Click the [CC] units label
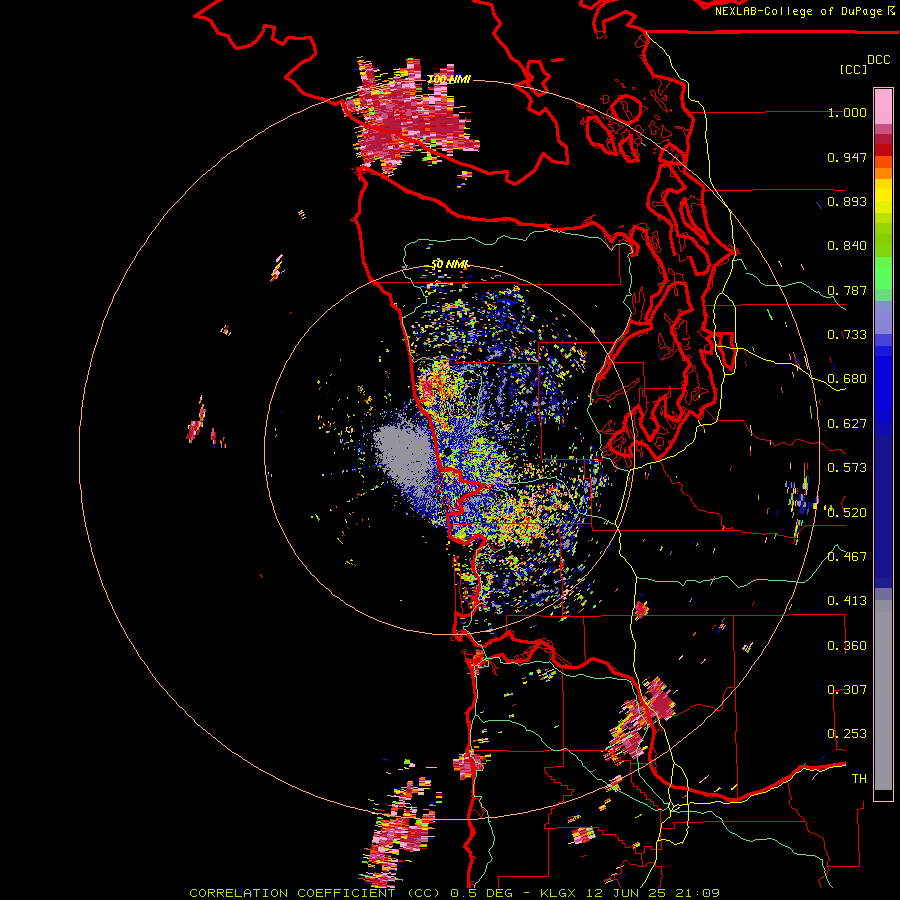The width and height of the screenshot is (900, 900). click(x=853, y=69)
